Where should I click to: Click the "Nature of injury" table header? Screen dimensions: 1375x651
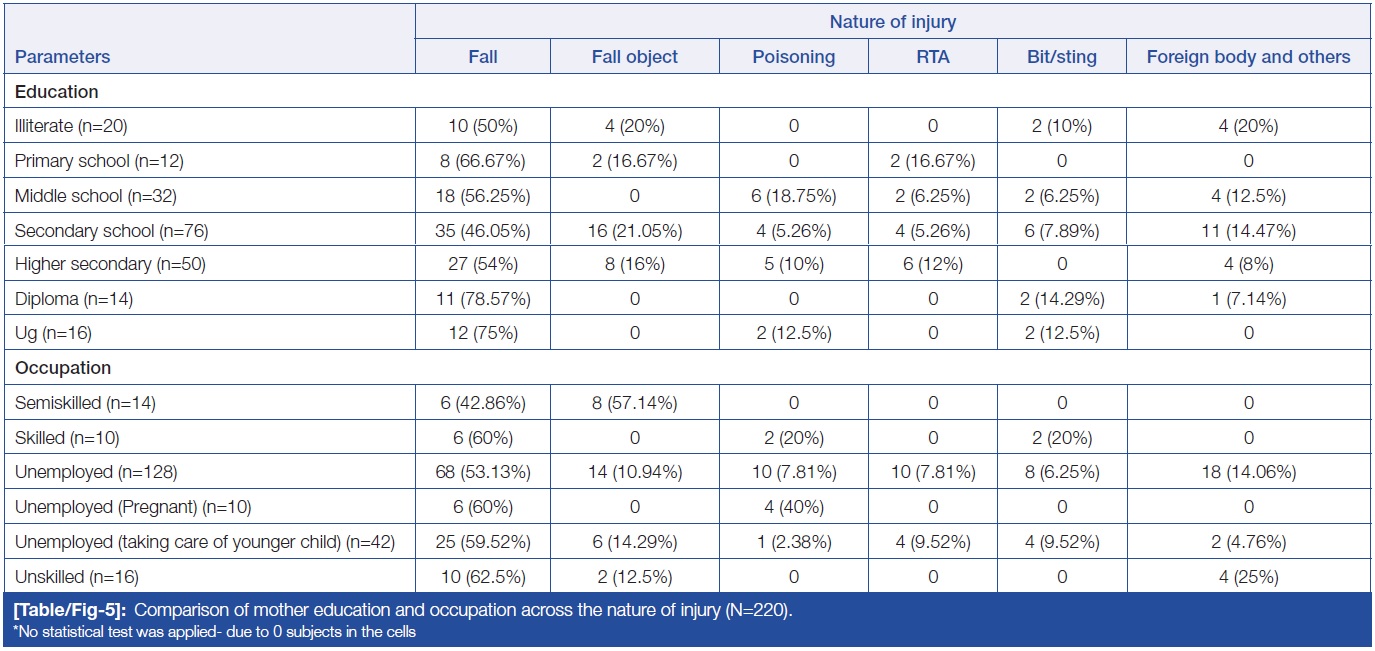(x=893, y=21)
